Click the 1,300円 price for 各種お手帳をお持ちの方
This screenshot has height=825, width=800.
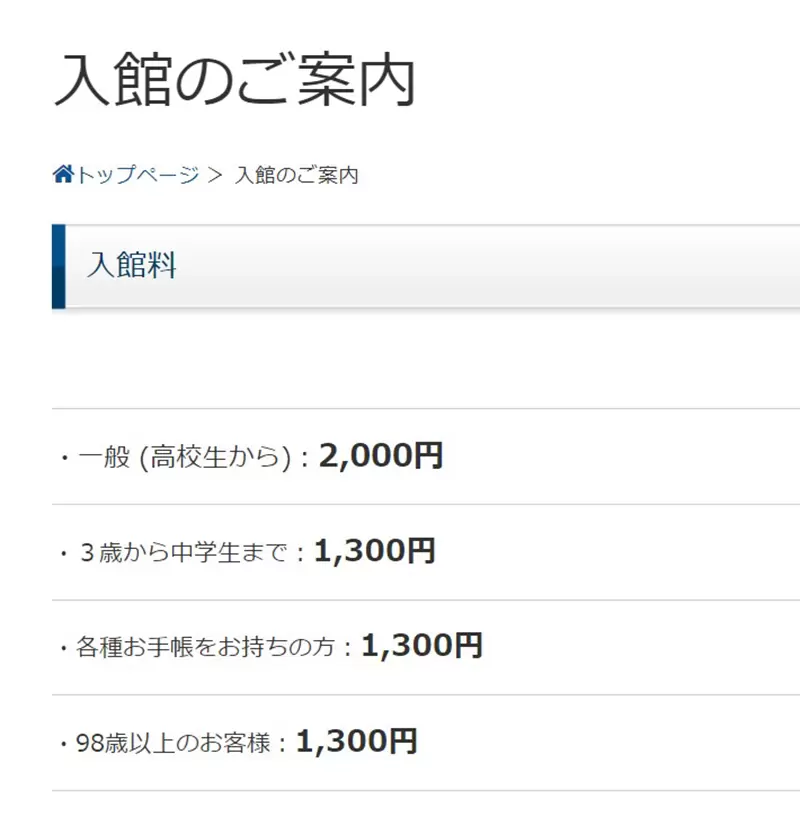[421, 646]
